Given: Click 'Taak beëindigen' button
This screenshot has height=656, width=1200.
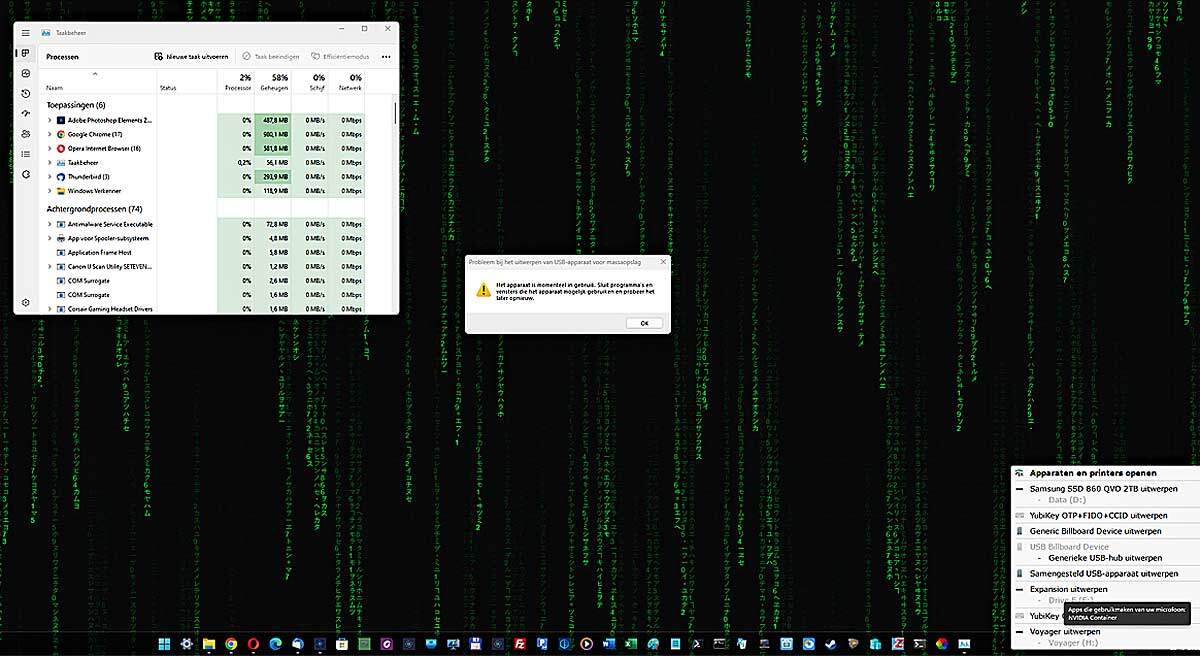Looking at the screenshot, I should pyautogui.click(x=270, y=57).
